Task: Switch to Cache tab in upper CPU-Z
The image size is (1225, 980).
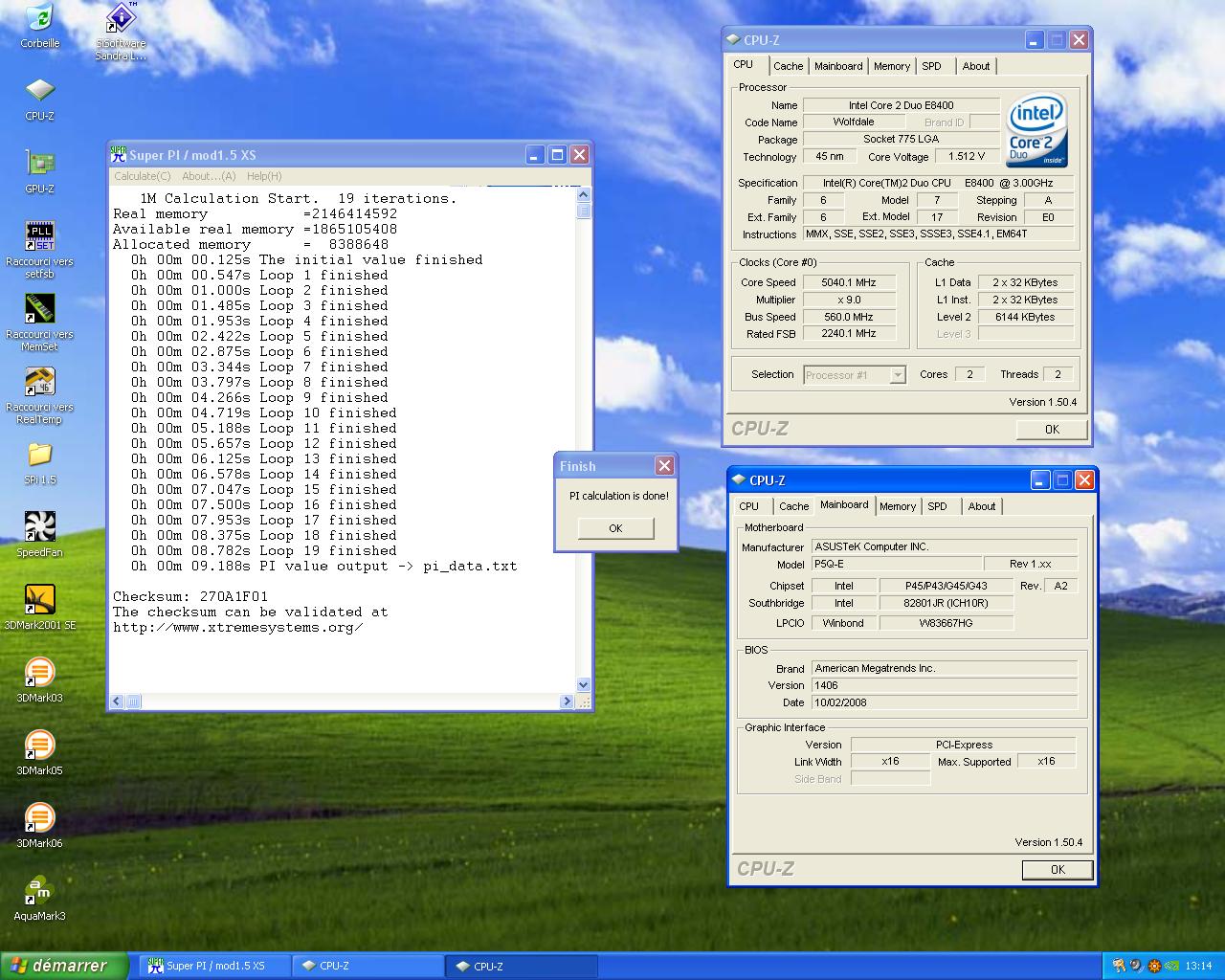Action: [x=788, y=66]
